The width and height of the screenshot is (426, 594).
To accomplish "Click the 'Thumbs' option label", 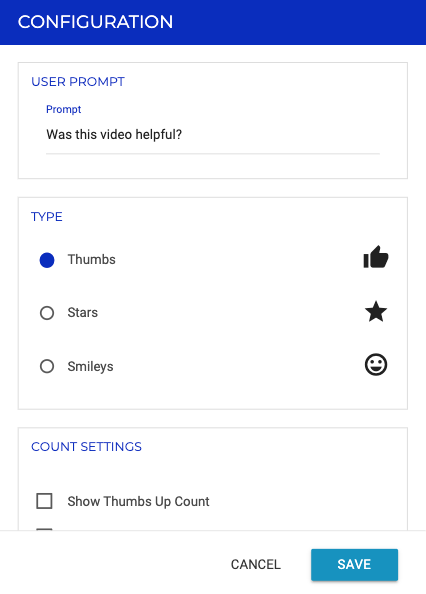I will 92,259.
